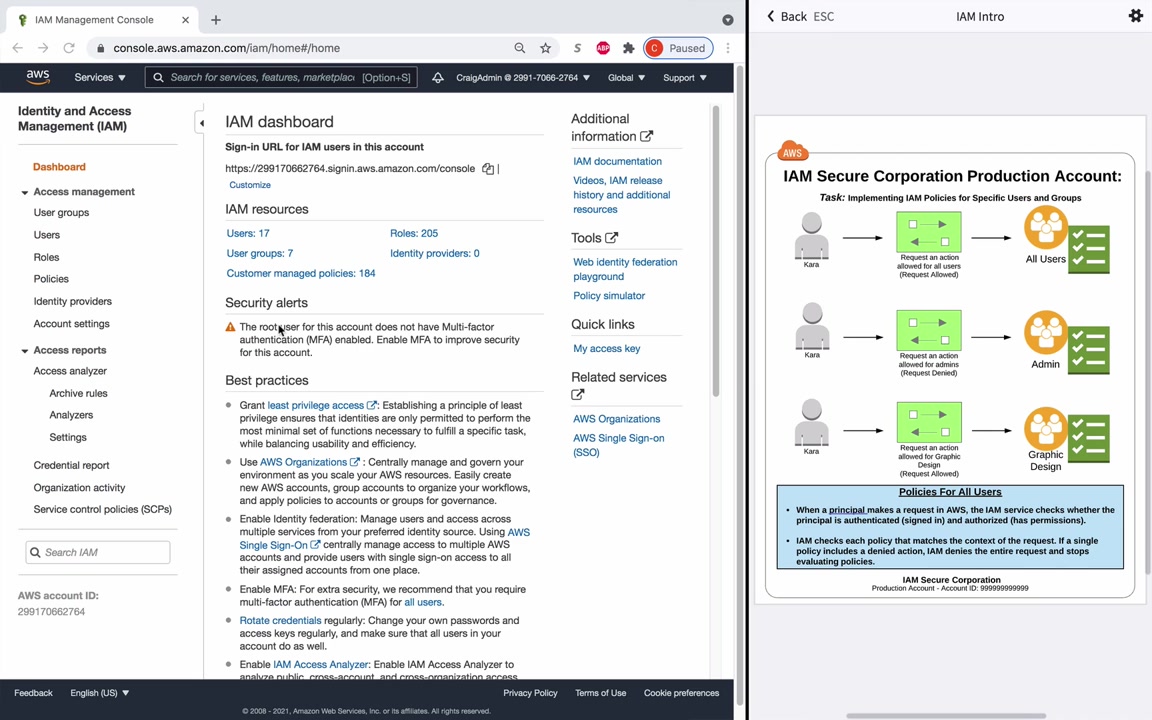The height and width of the screenshot is (720, 1152).
Task: Click Back in the IAM Intro panel
Action: coord(787,16)
